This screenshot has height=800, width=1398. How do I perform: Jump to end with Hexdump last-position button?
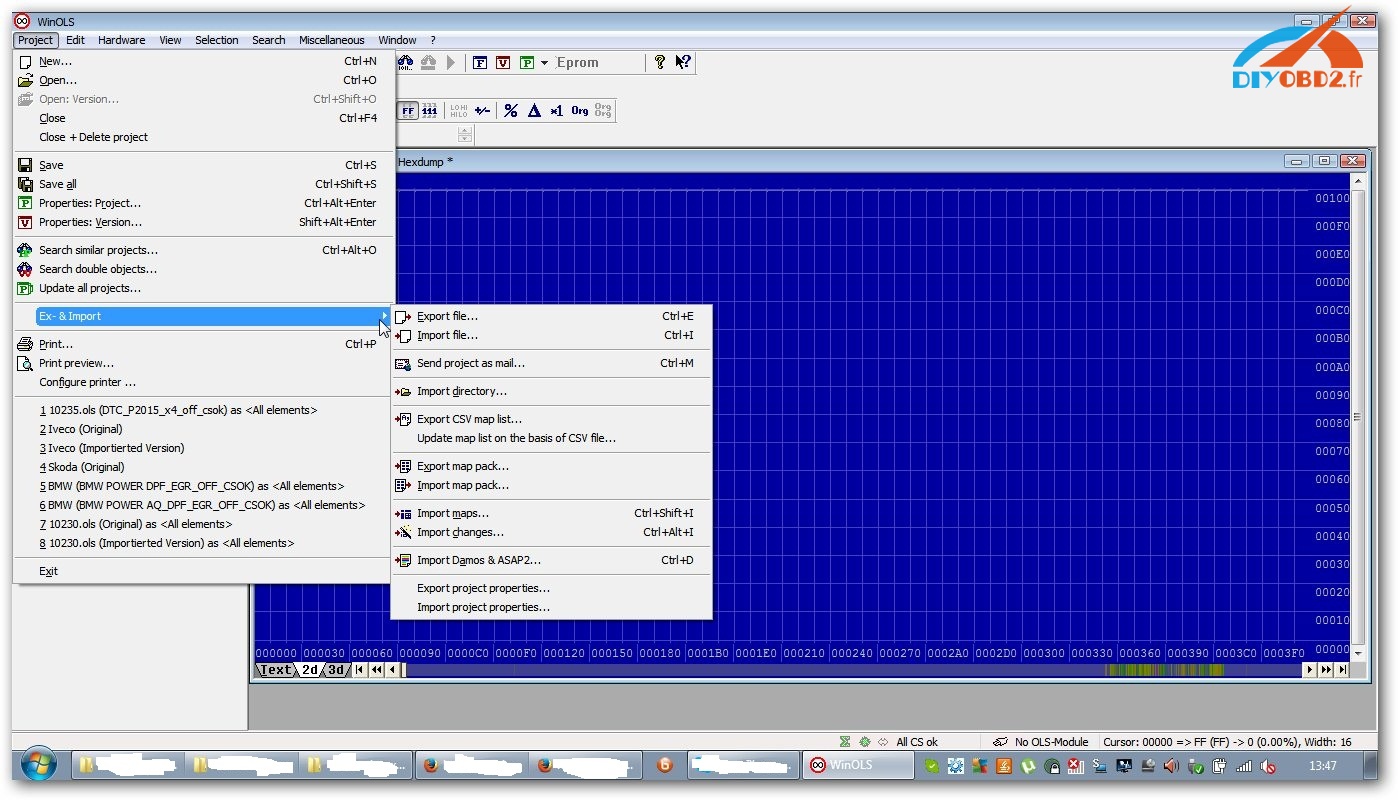tap(1343, 670)
